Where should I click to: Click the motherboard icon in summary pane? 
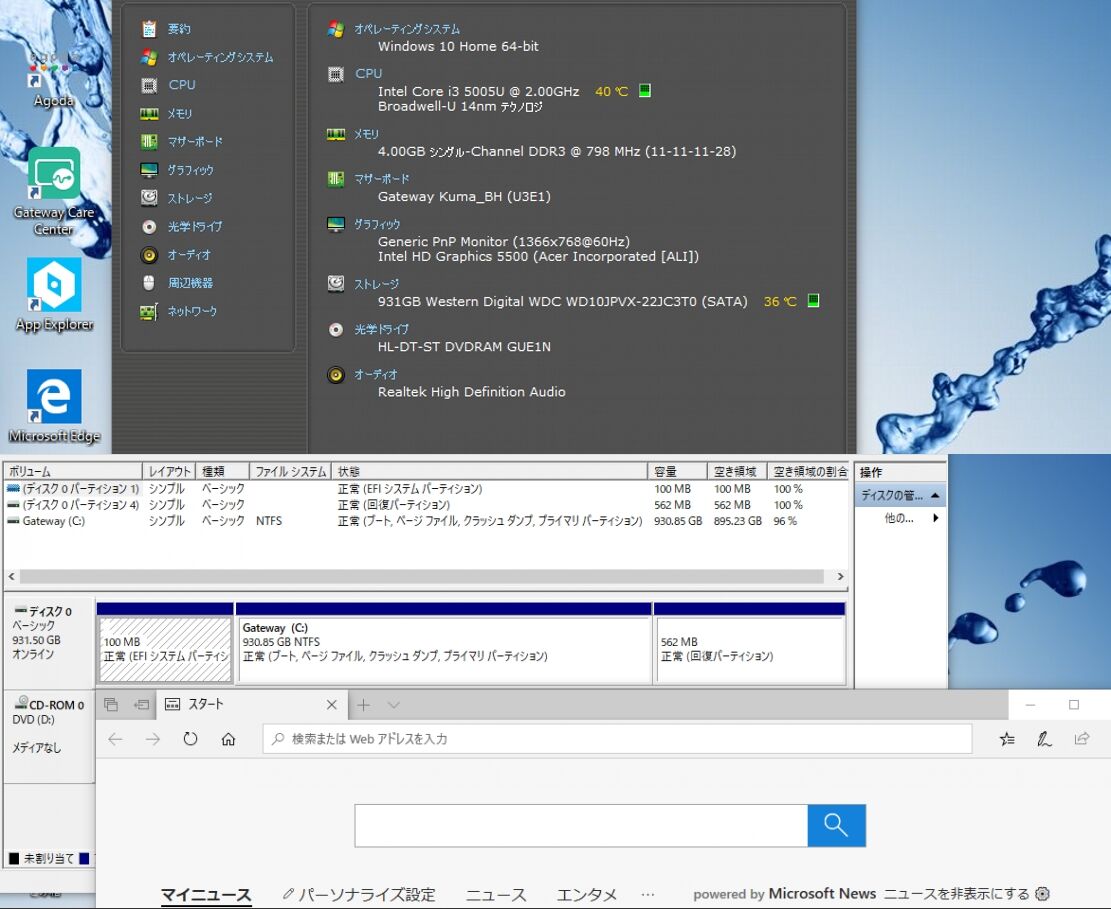pyautogui.click(x=336, y=179)
